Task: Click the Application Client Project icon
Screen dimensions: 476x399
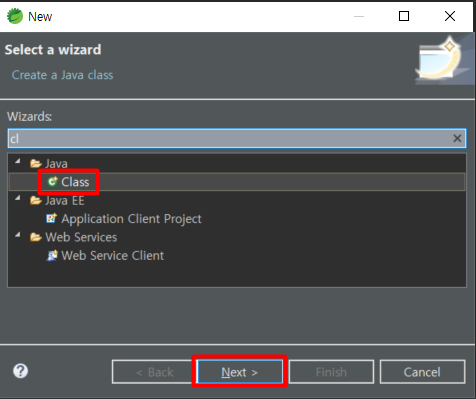Action: [x=52, y=219]
